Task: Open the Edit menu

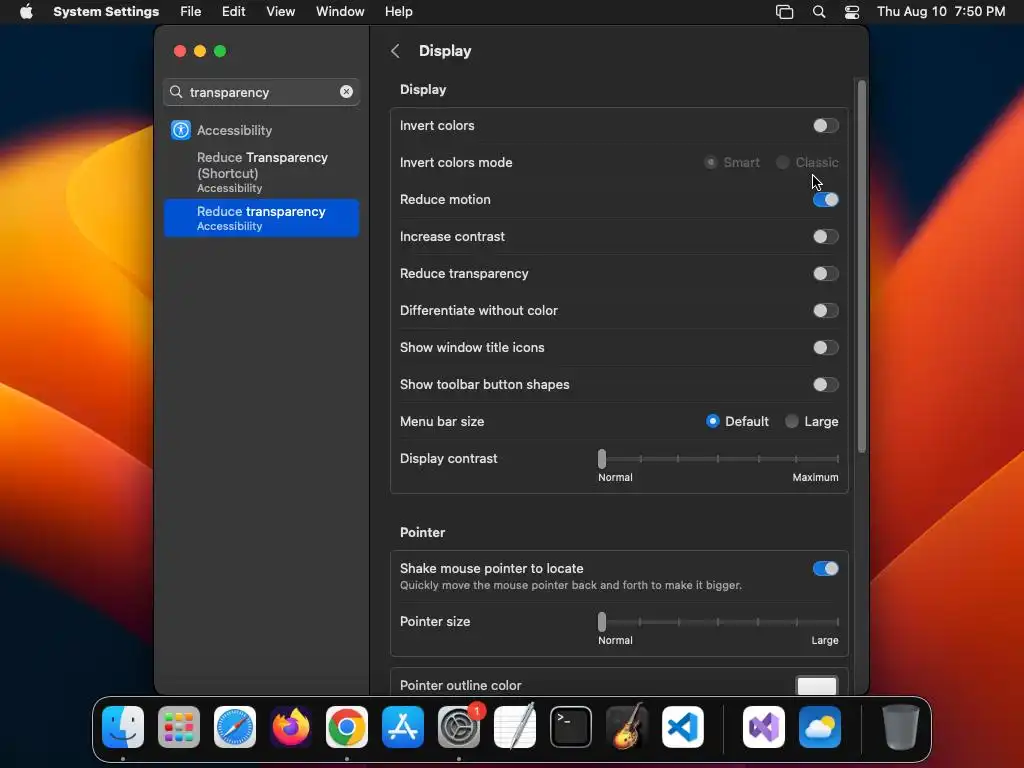Action: (x=233, y=12)
